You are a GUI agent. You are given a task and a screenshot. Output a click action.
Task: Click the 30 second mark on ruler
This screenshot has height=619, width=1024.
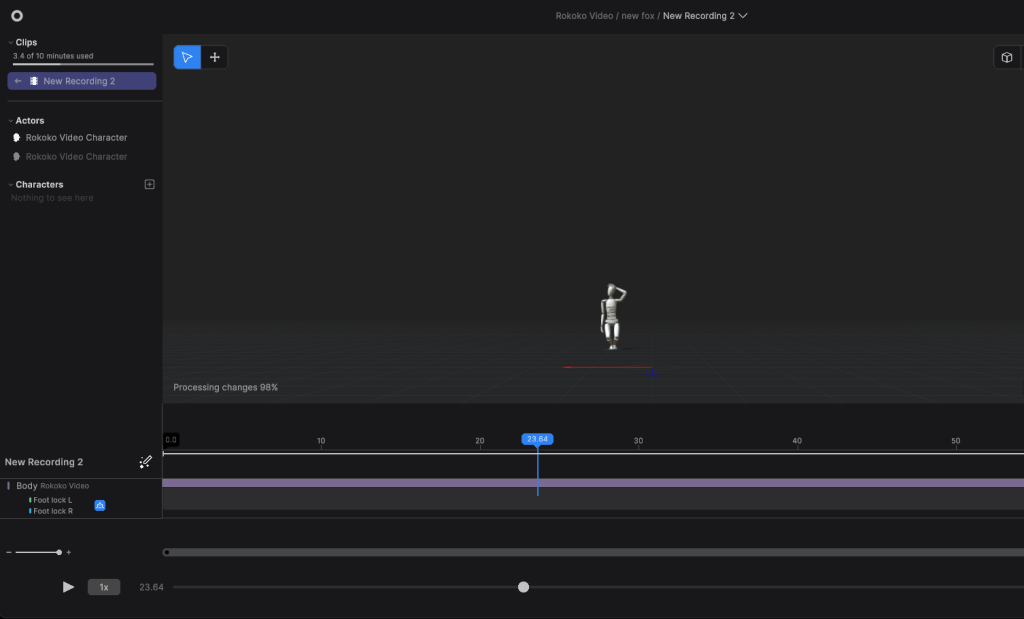point(638,441)
